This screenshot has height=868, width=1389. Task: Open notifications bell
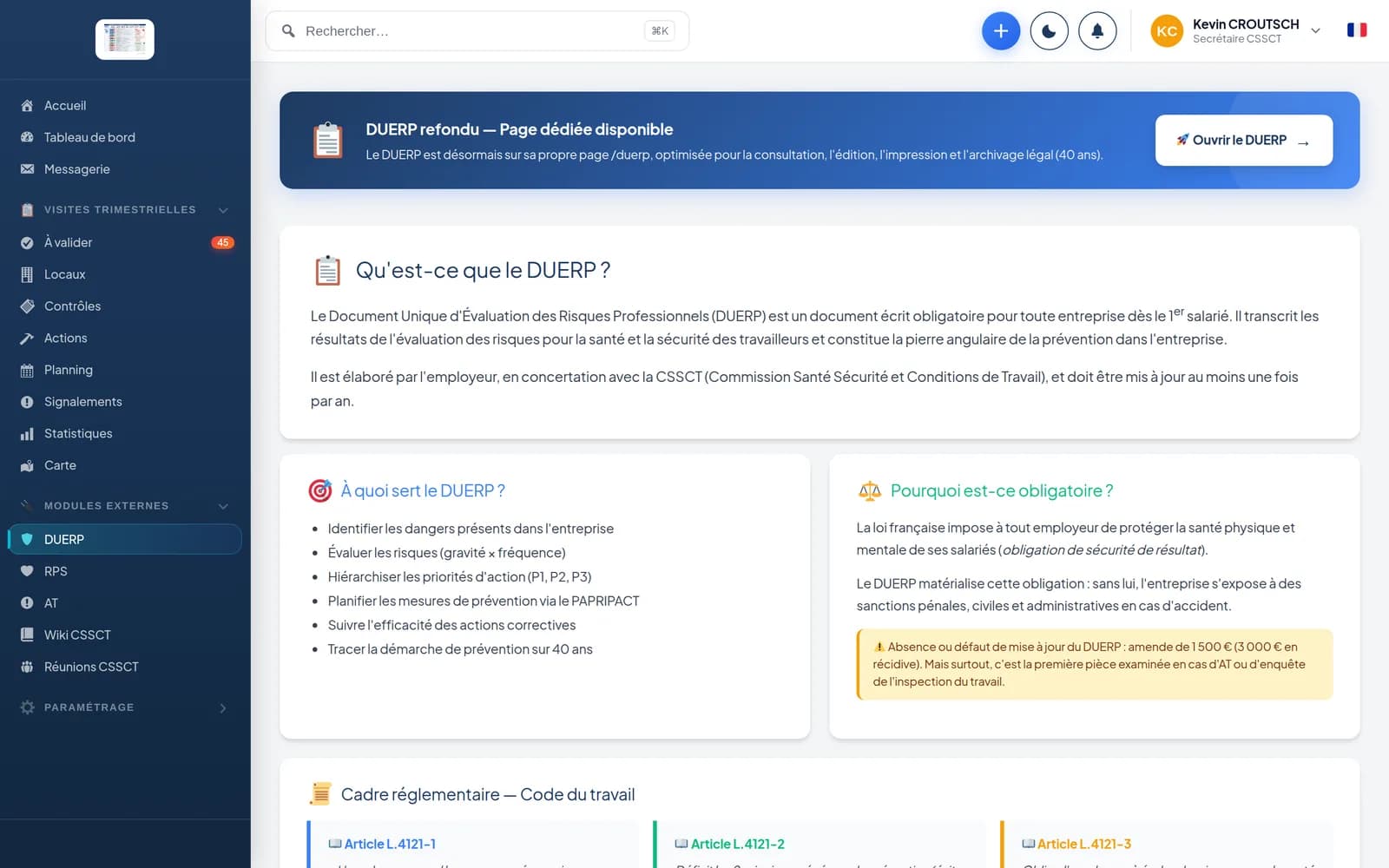click(1097, 31)
